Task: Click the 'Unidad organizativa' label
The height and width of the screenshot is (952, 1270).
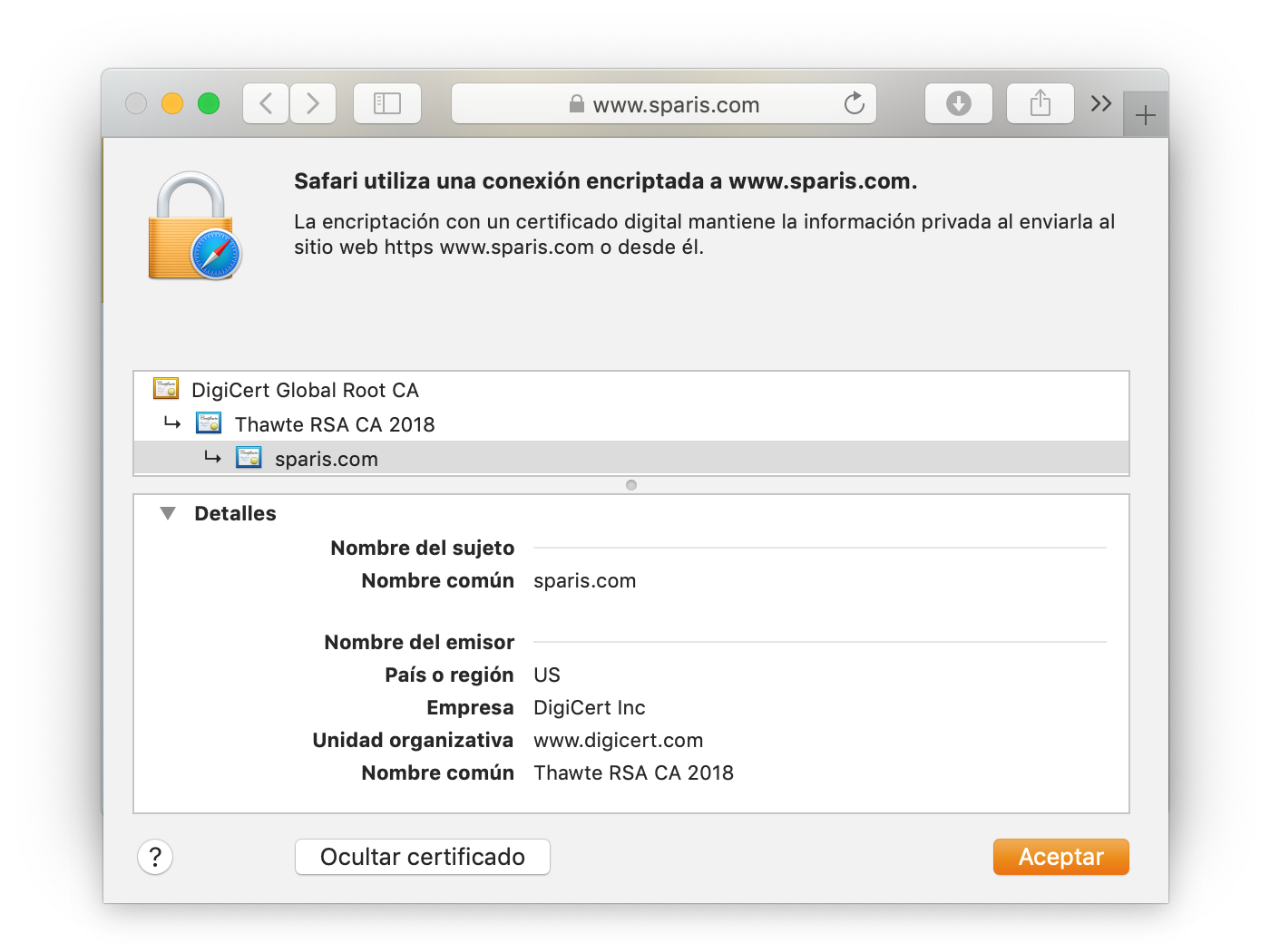Action: click(x=413, y=740)
